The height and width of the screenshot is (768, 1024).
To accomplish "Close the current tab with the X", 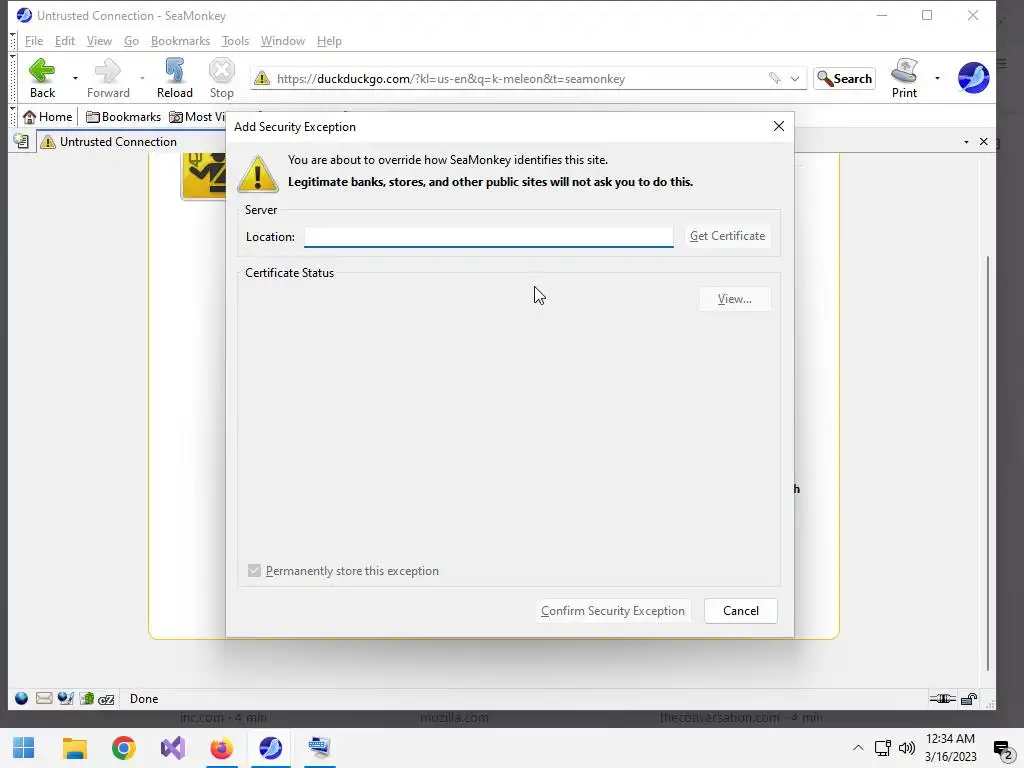I will coord(984,142).
